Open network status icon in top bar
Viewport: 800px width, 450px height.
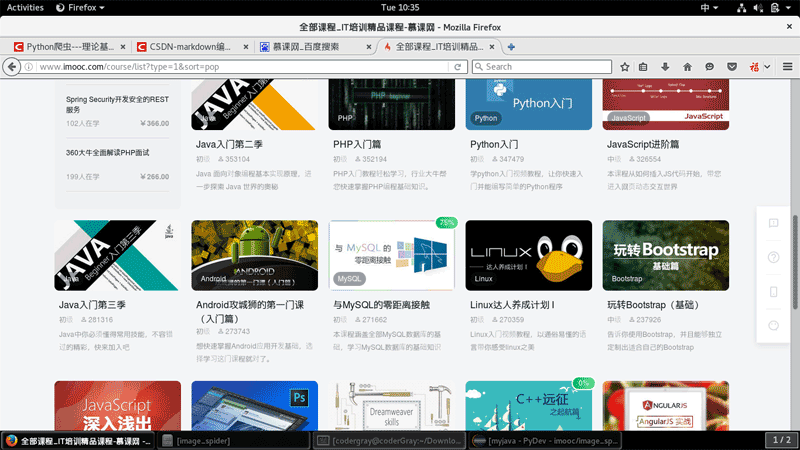click(741, 8)
